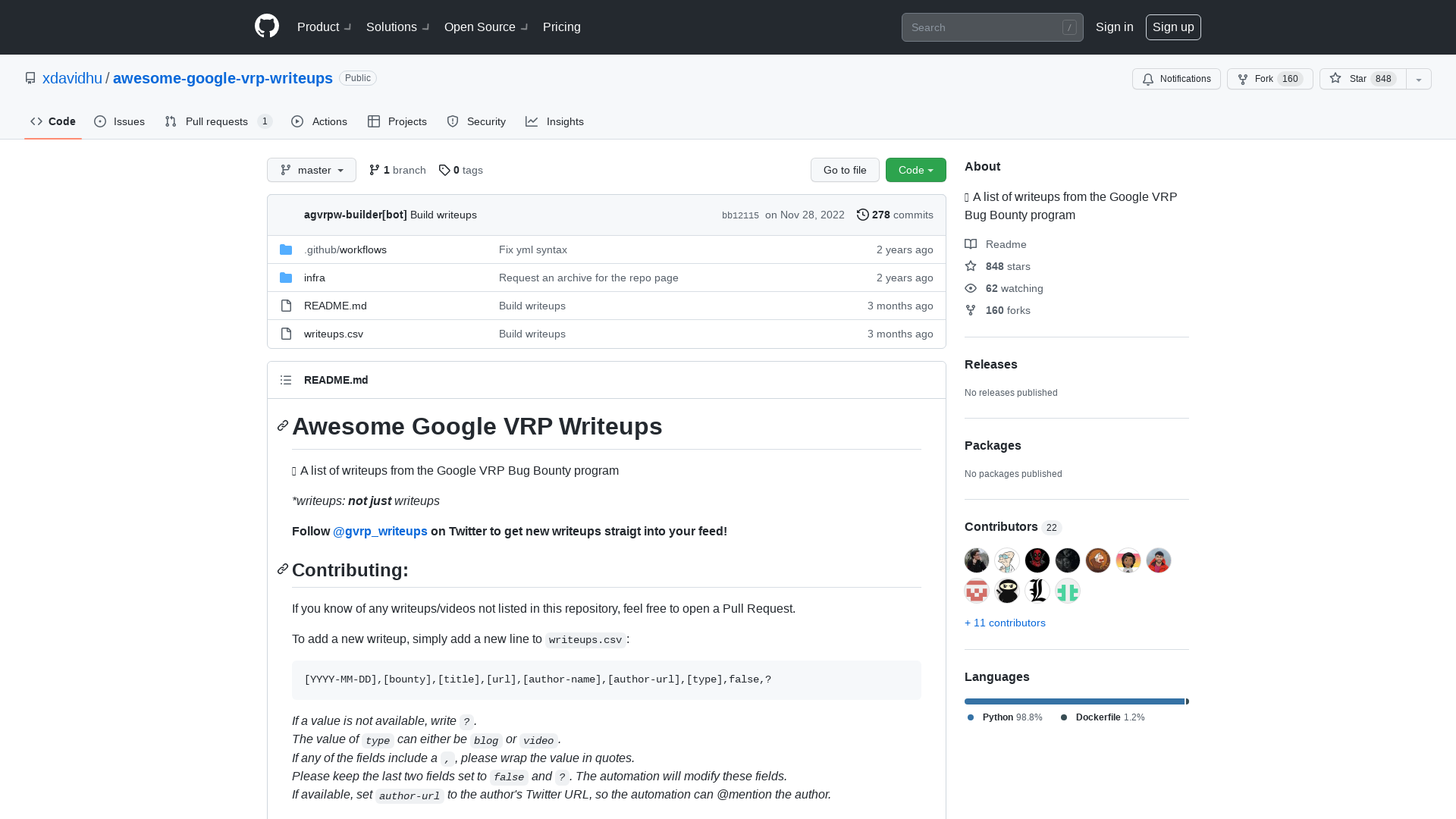The height and width of the screenshot is (819, 1456).
Task: Open the README table of contents icon
Action: click(286, 380)
